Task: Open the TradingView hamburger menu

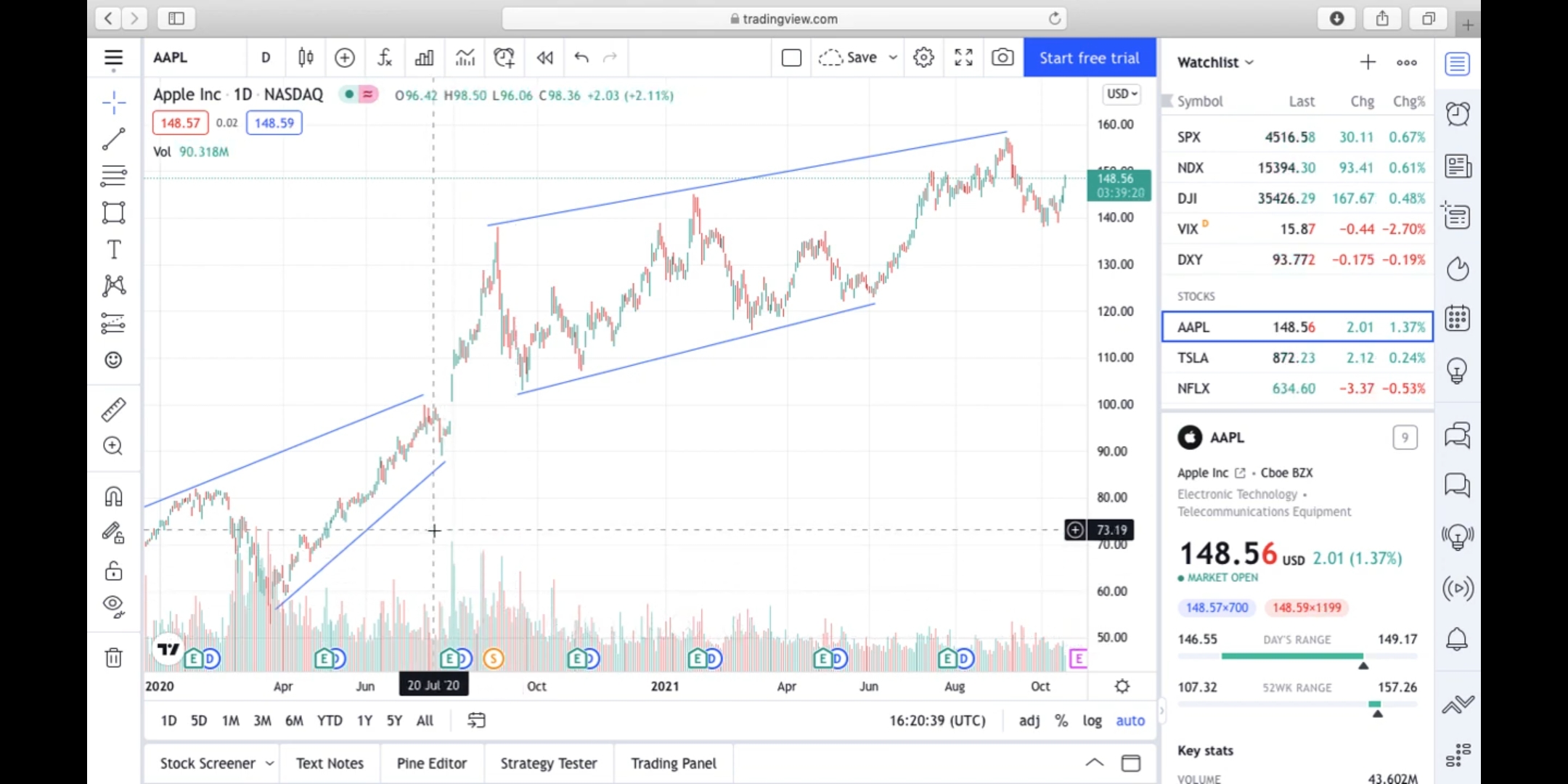Action: coord(113,58)
